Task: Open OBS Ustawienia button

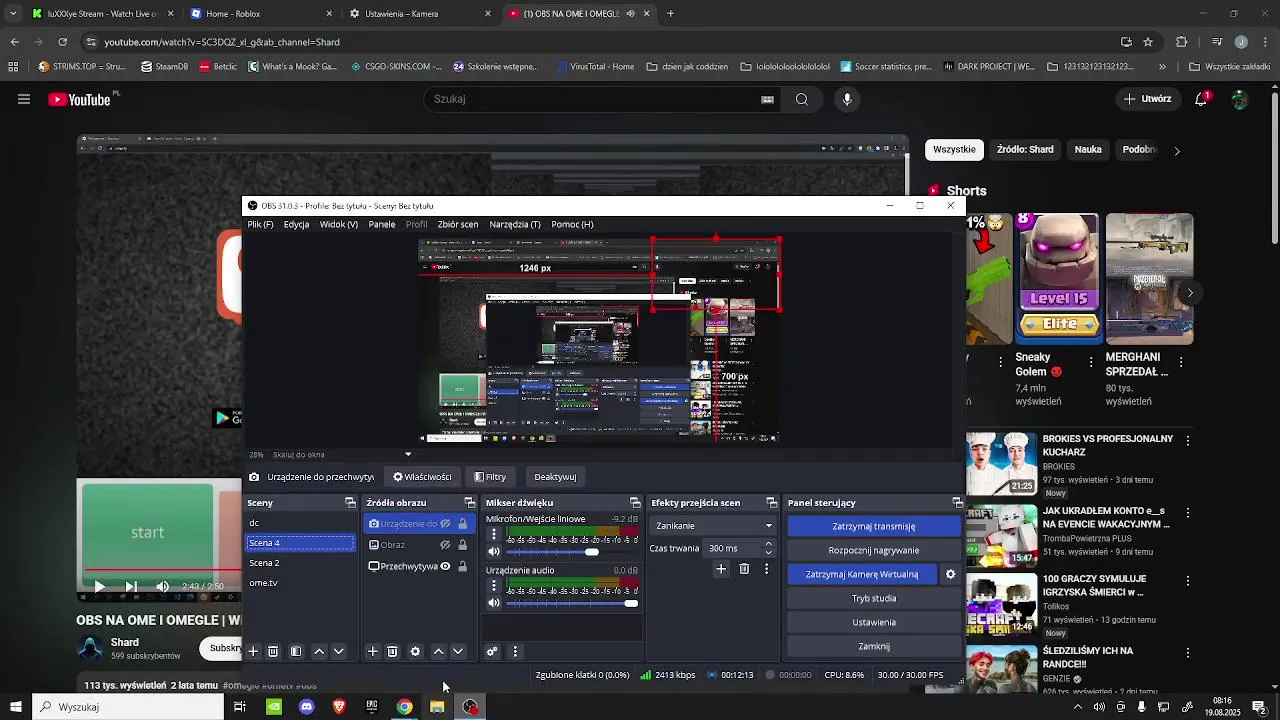Action: (x=874, y=622)
